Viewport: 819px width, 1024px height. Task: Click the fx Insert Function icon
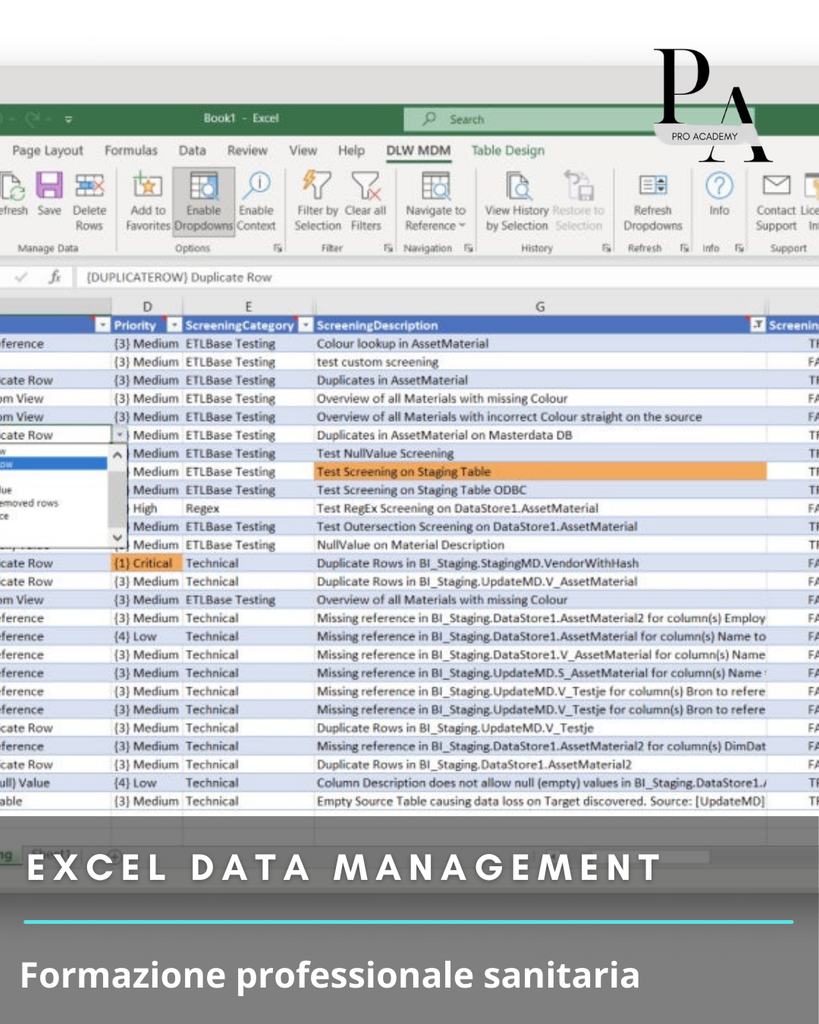[x=55, y=278]
